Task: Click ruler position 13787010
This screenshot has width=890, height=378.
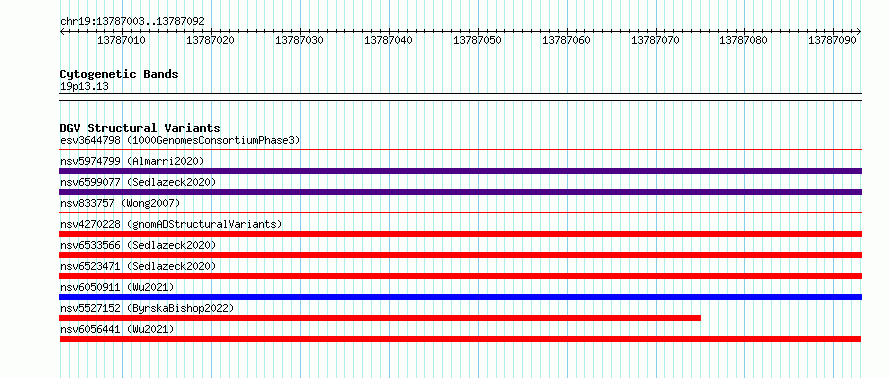Action: [x=121, y=40]
